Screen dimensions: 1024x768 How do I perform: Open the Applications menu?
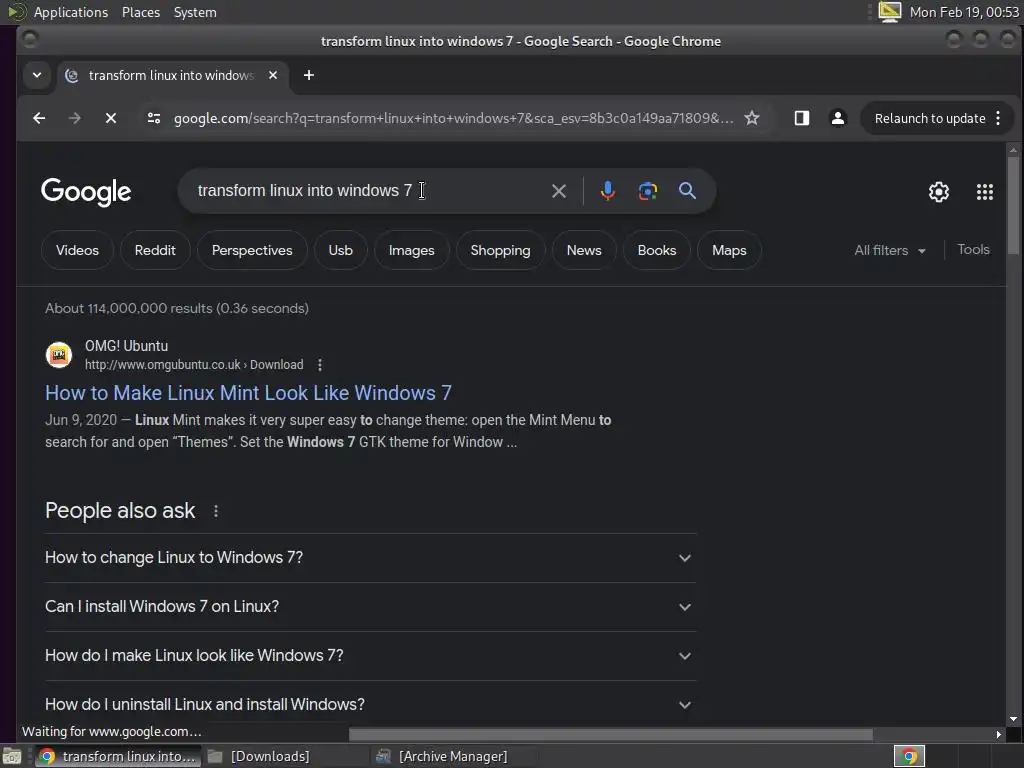tap(71, 12)
